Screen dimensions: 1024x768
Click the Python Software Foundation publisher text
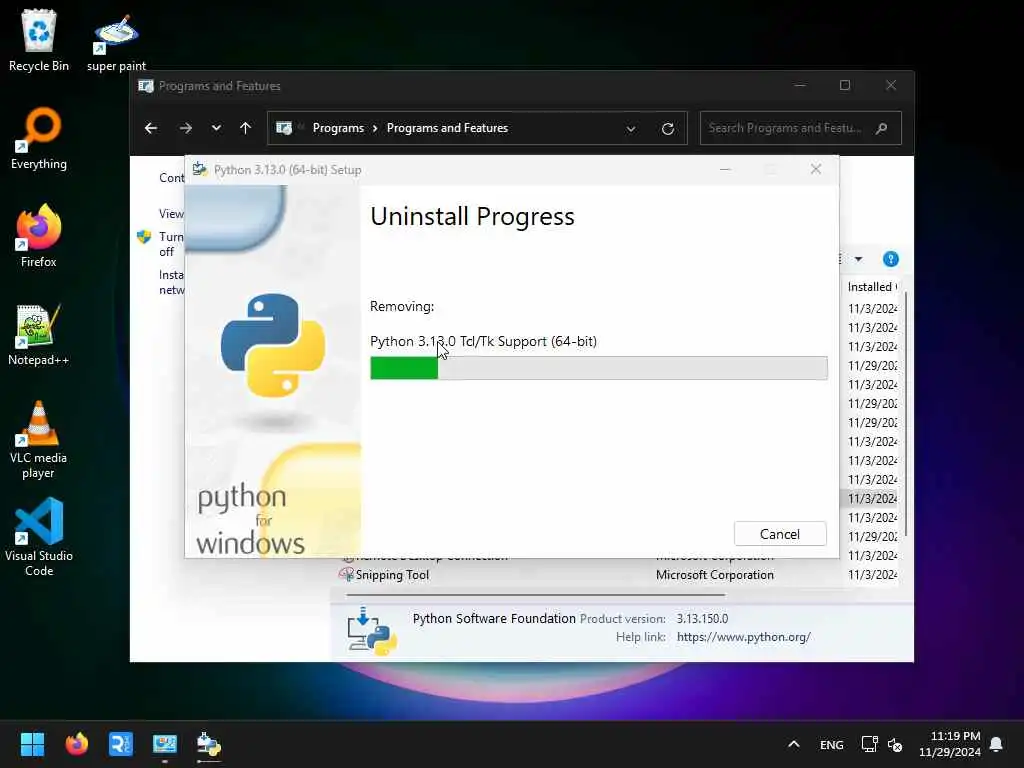pos(494,618)
